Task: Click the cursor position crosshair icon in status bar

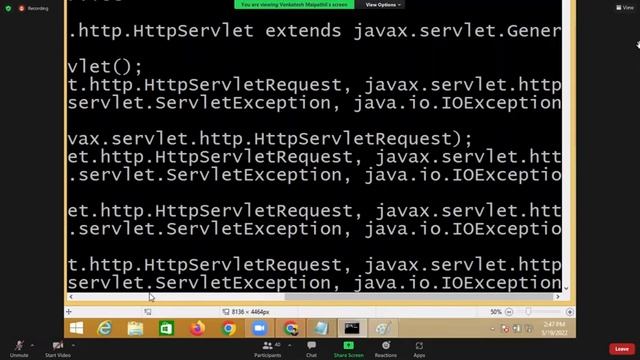Action: pos(69,312)
